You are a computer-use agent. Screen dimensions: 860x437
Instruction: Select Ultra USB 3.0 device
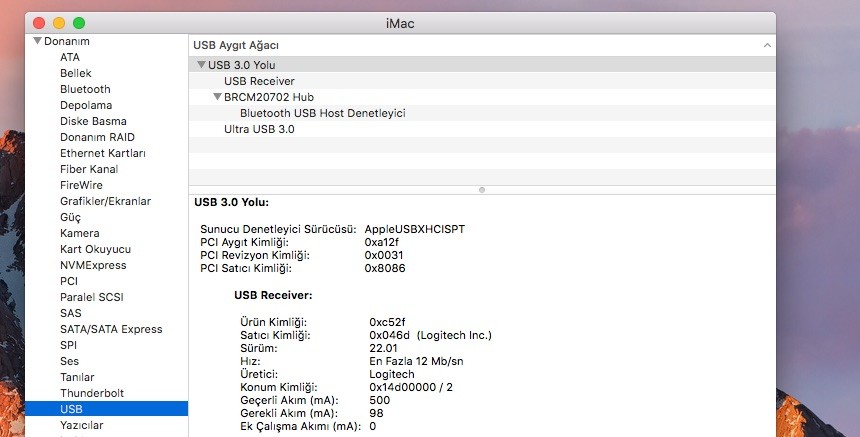coord(259,129)
